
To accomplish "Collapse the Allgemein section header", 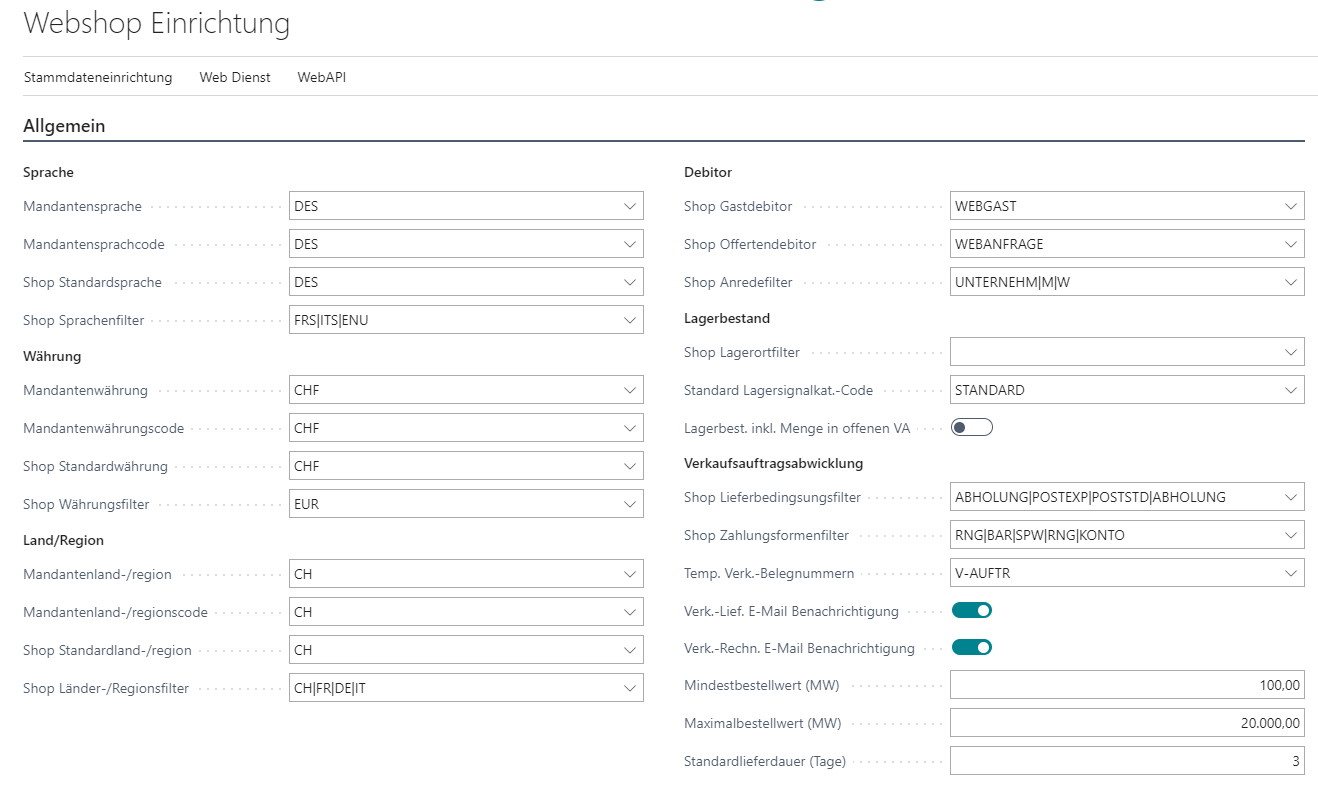I will [64, 126].
